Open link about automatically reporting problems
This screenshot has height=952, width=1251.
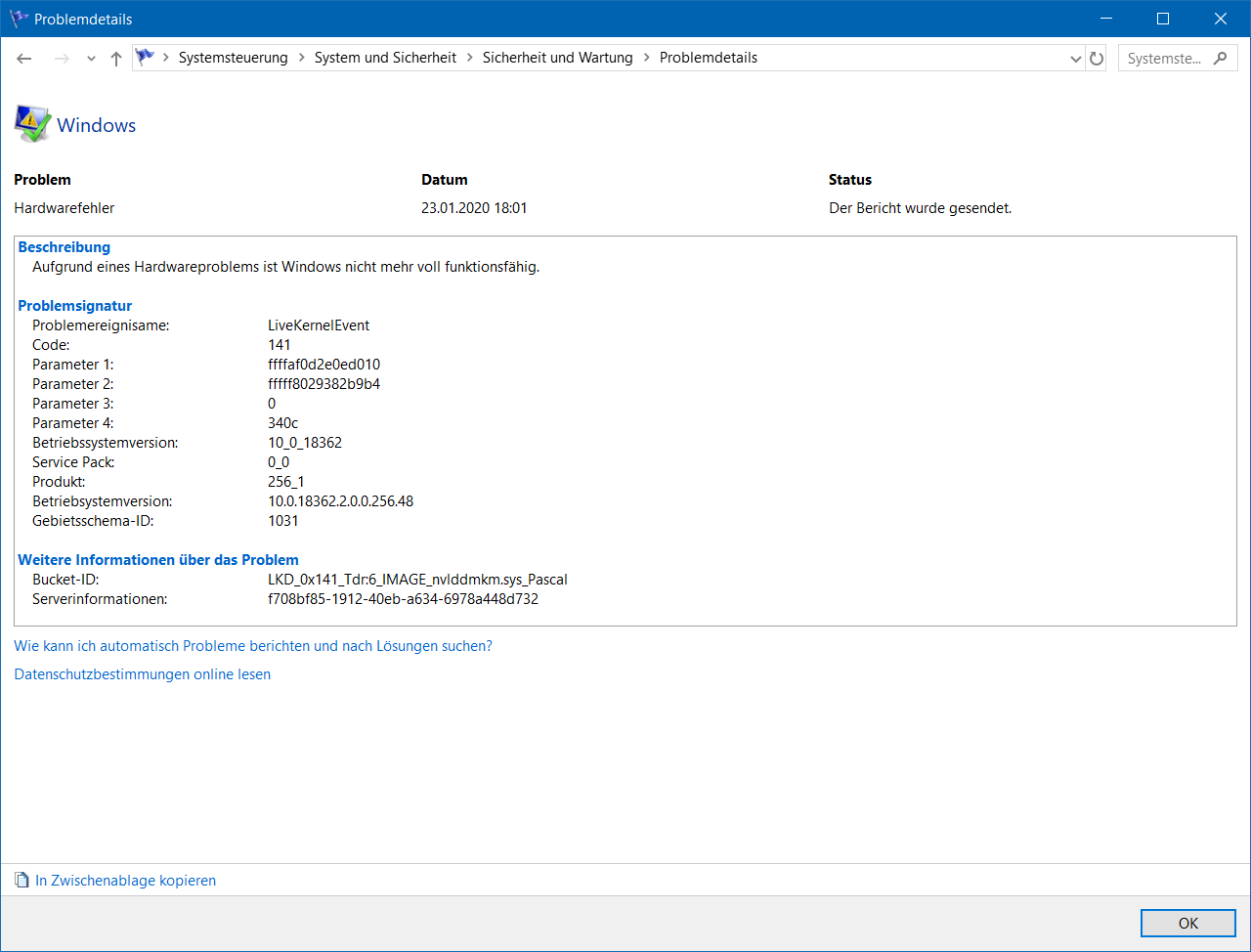click(x=253, y=646)
